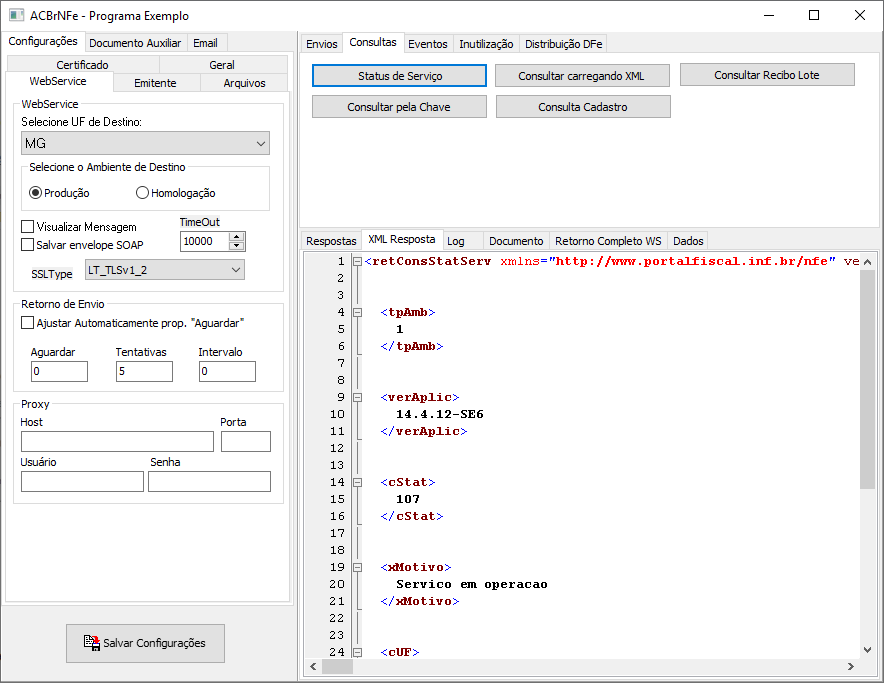884x683 pixels.
Task: Enable the Salvar envelope SOAP checkbox
Action: point(27,245)
